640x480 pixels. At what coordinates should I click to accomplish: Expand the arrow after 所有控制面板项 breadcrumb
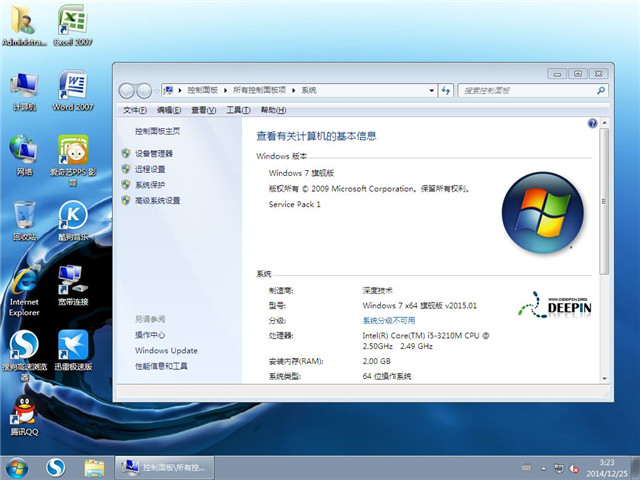[293, 90]
